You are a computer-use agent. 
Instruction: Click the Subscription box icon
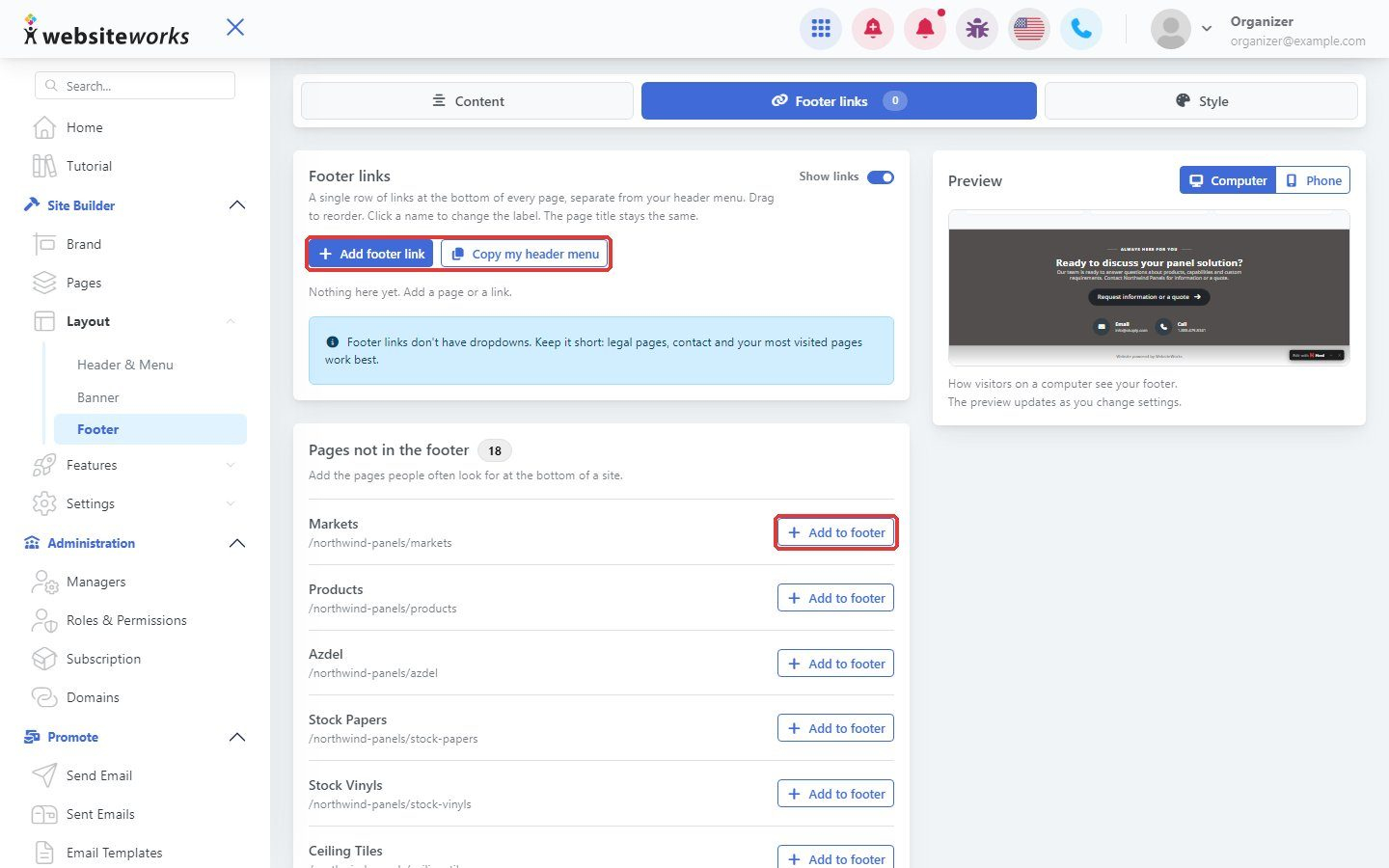tap(44, 659)
